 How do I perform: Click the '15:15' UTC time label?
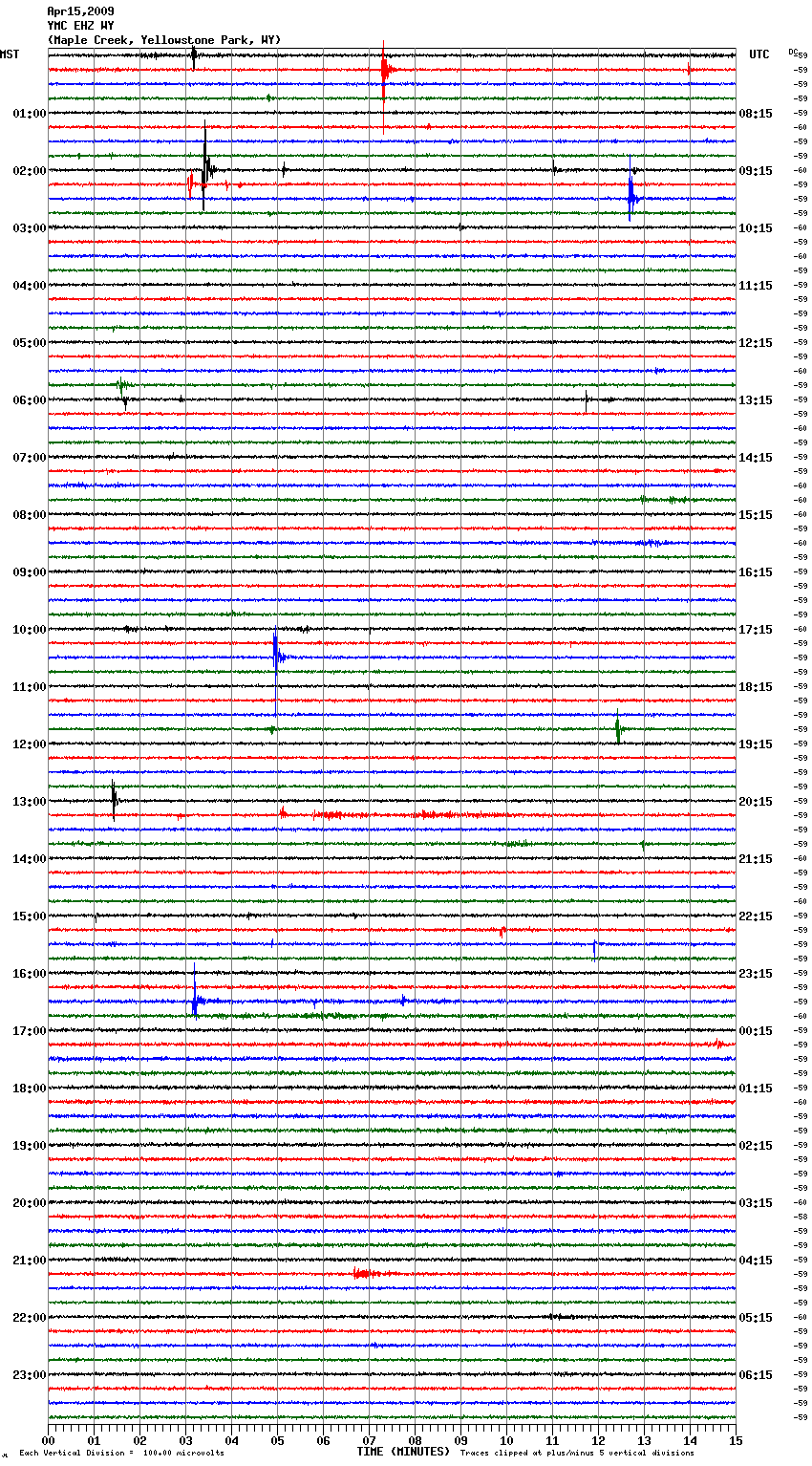[x=756, y=515]
